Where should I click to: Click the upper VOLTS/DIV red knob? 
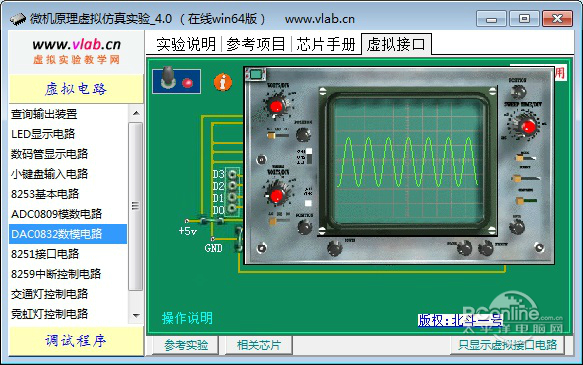point(276,106)
